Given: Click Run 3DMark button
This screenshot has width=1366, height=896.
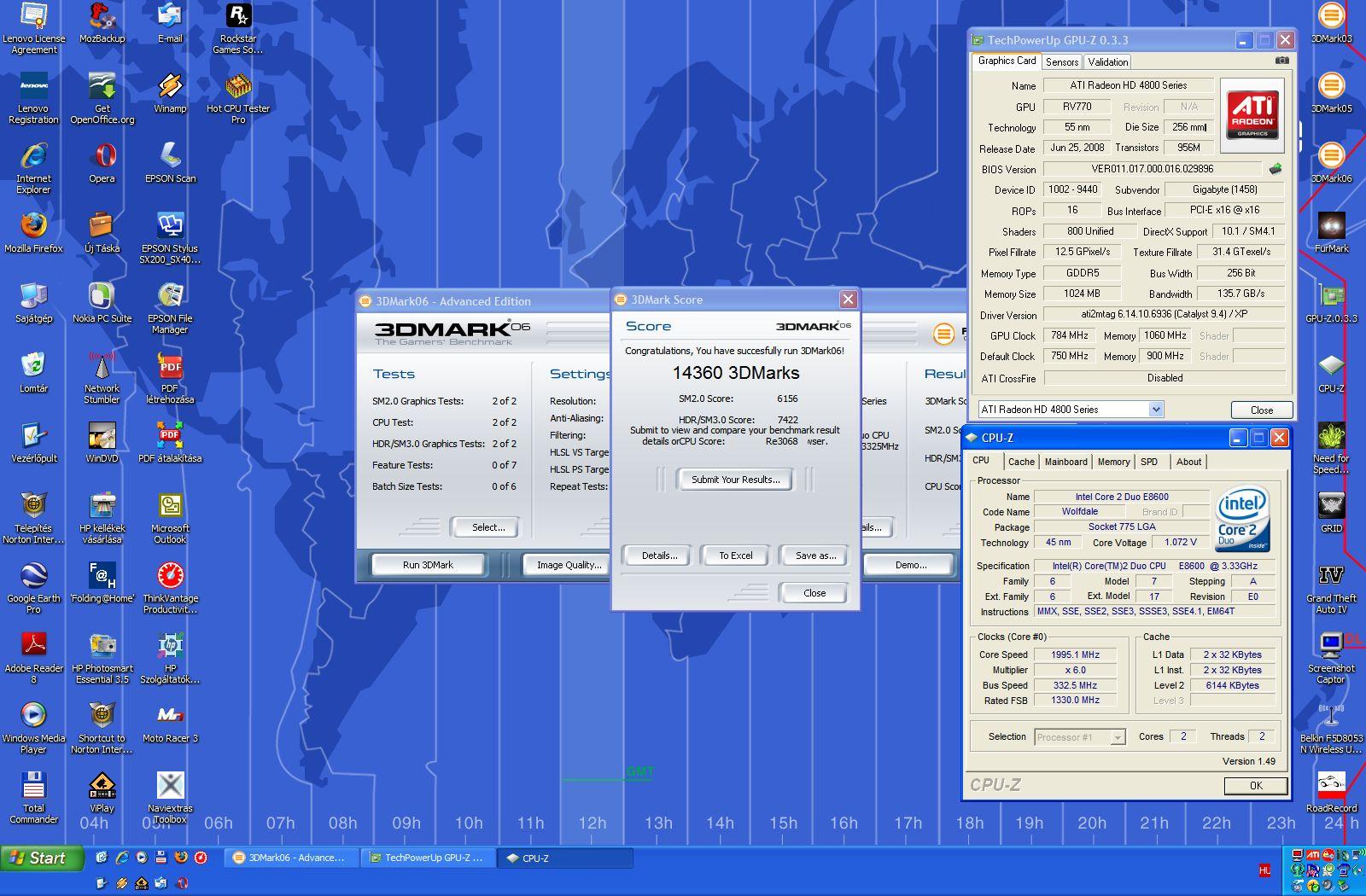Looking at the screenshot, I should [x=428, y=565].
